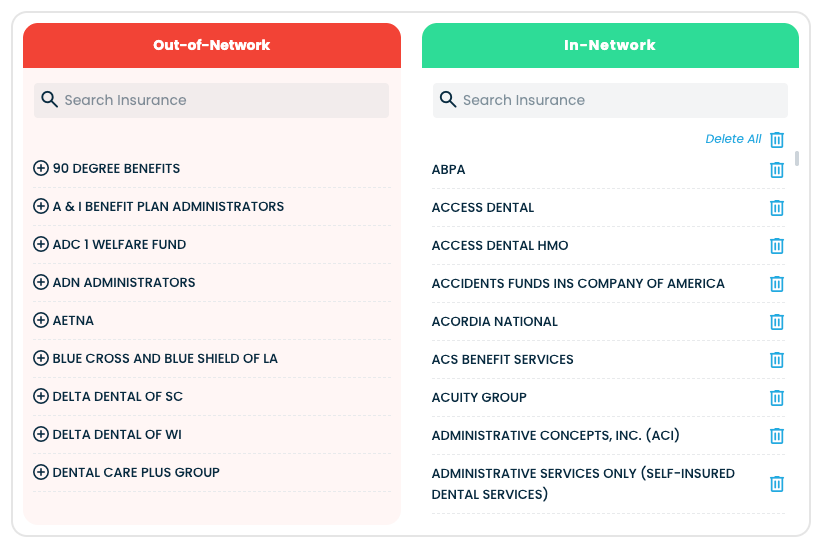Click plus icon for ADN ADMINISTRATORS
The image size is (822, 550).
coord(41,282)
